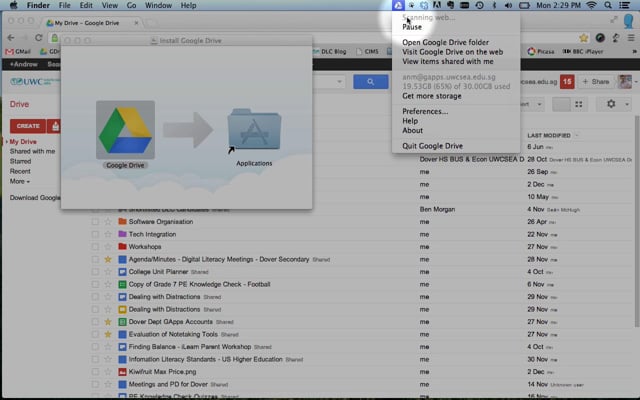
Task: Click the upload button next to Create
Action: pyautogui.click(x=55, y=126)
